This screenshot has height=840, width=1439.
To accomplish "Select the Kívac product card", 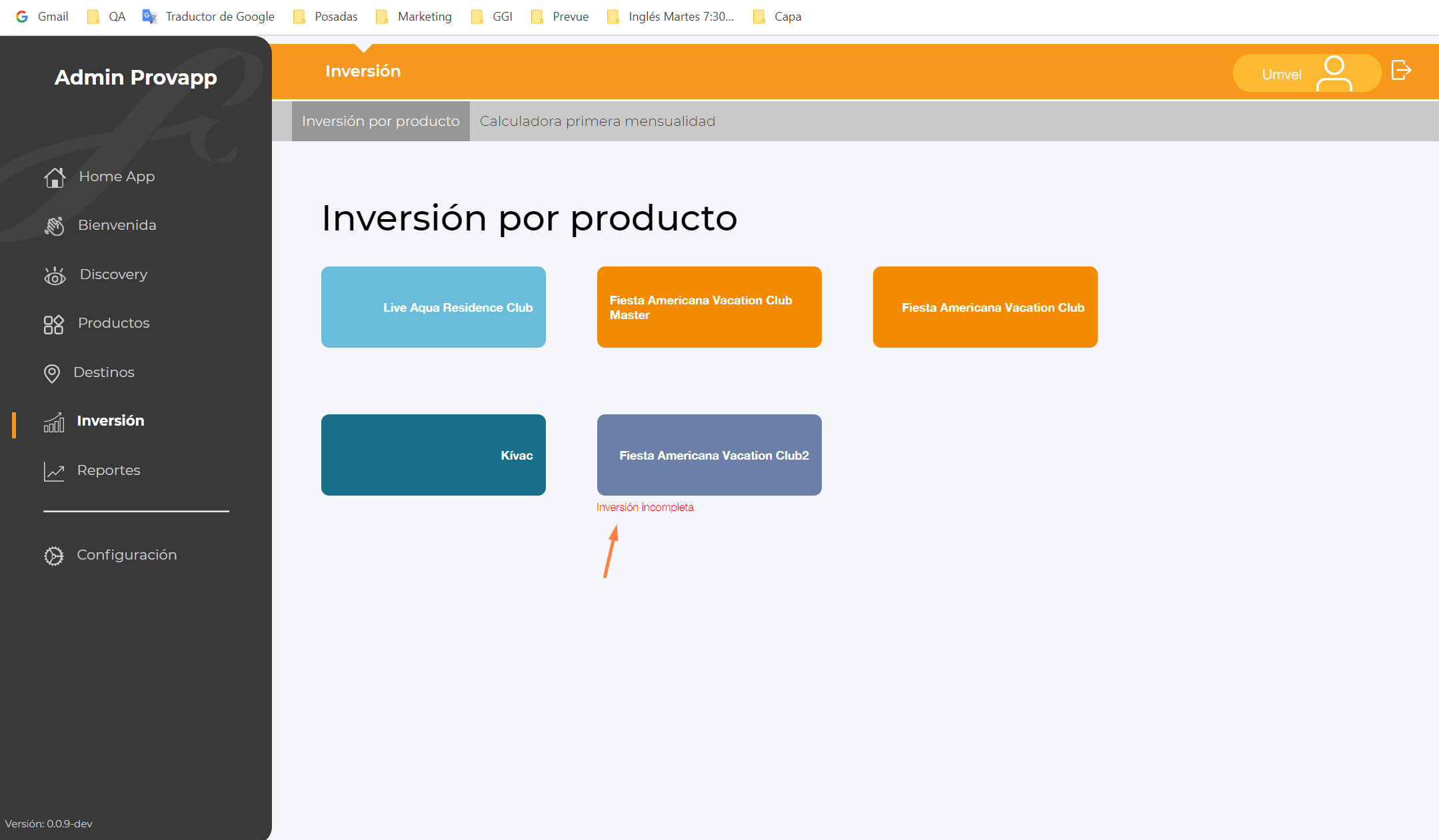I will point(433,455).
